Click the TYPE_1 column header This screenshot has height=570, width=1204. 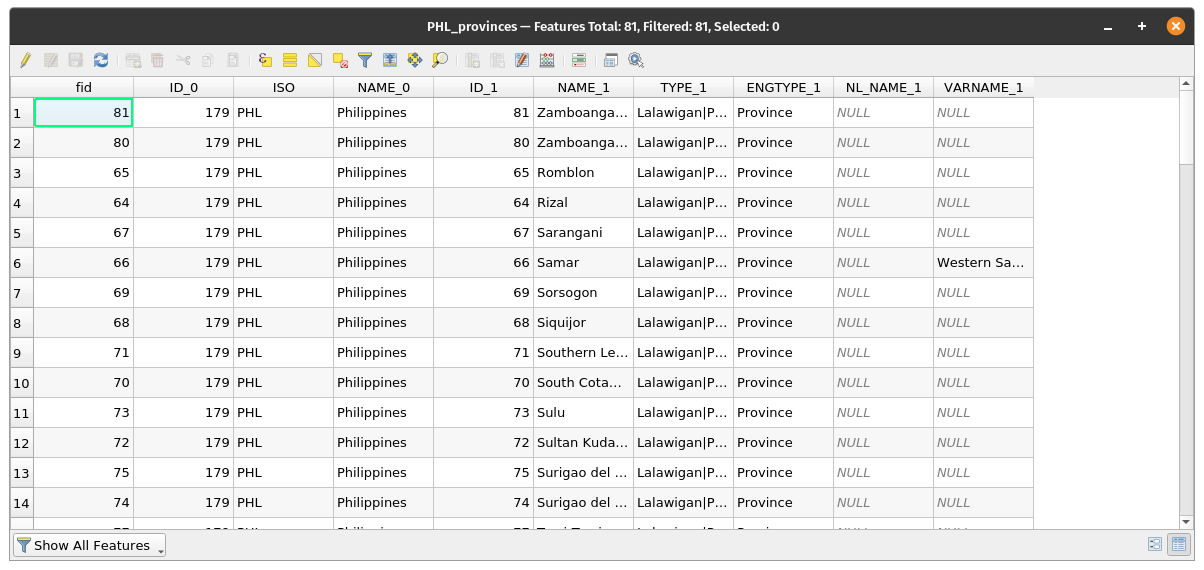click(x=684, y=87)
